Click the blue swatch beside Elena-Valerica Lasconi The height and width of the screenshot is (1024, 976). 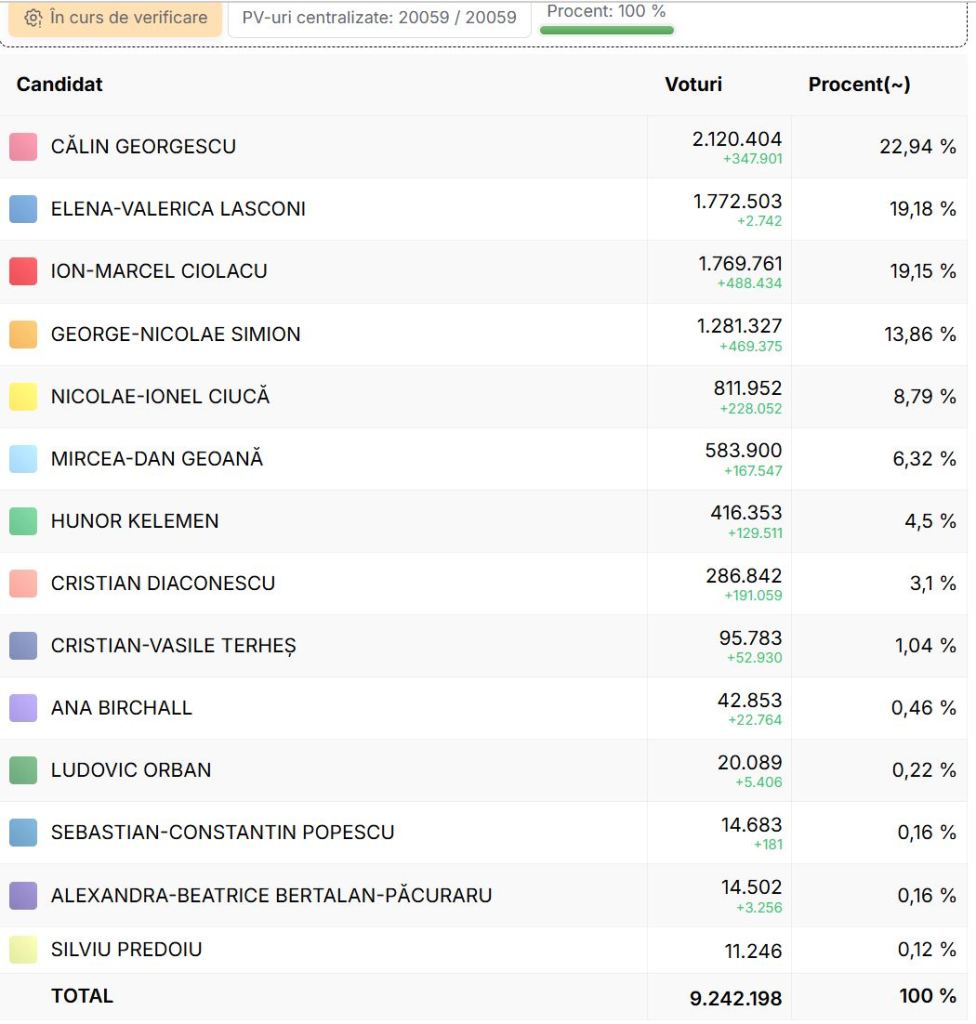pos(23,209)
